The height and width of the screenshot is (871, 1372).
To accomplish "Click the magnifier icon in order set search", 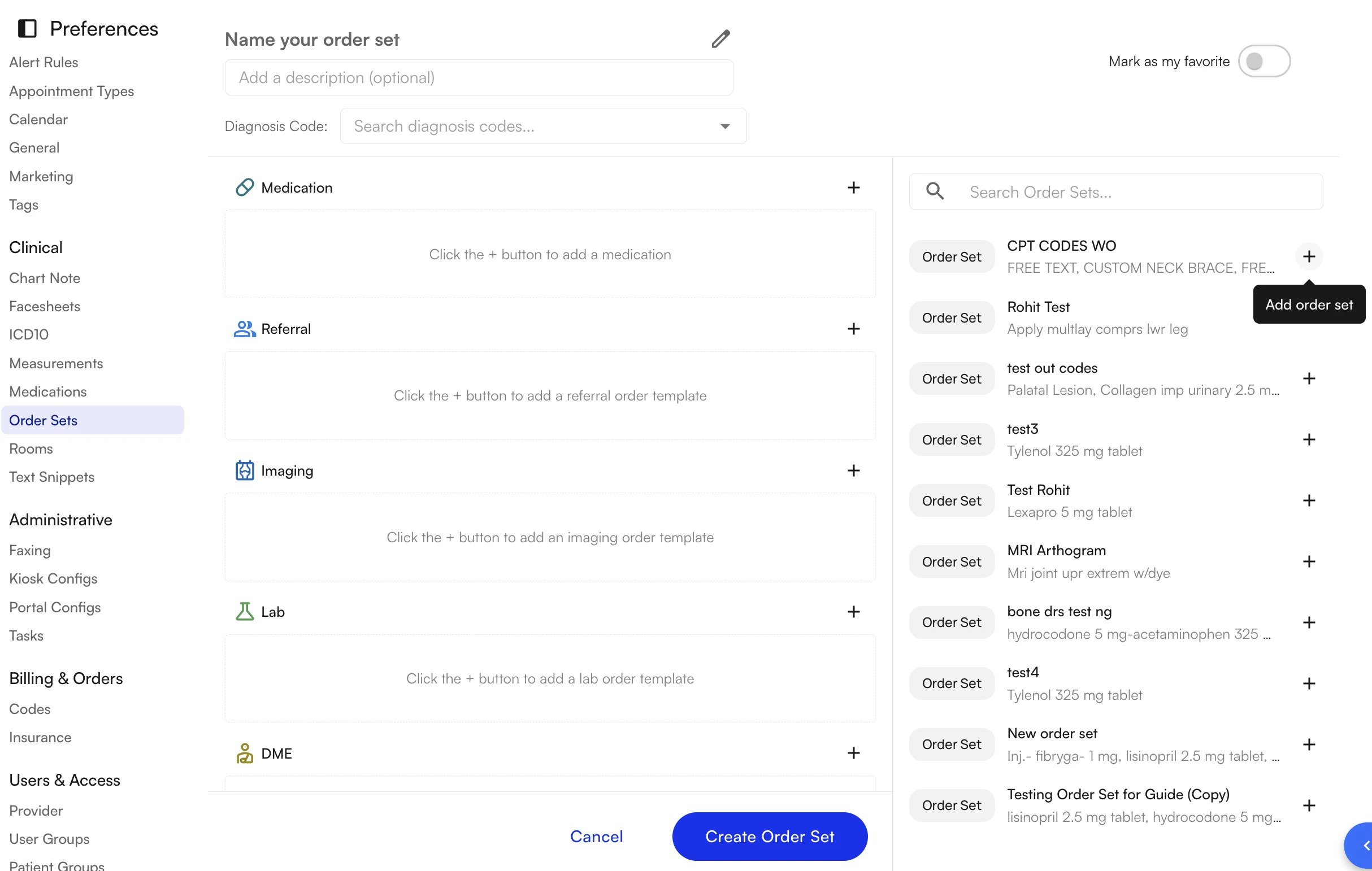I will tap(935, 191).
